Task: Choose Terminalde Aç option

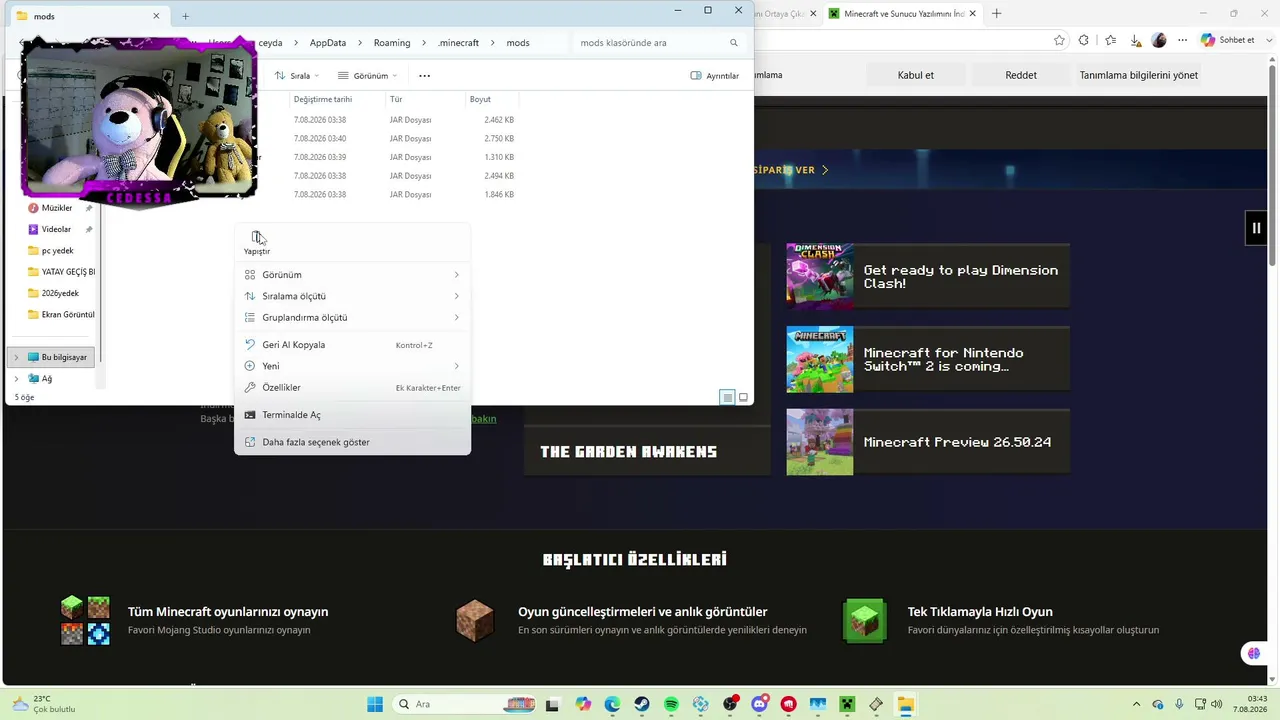Action: pyautogui.click(x=352, y=415)
